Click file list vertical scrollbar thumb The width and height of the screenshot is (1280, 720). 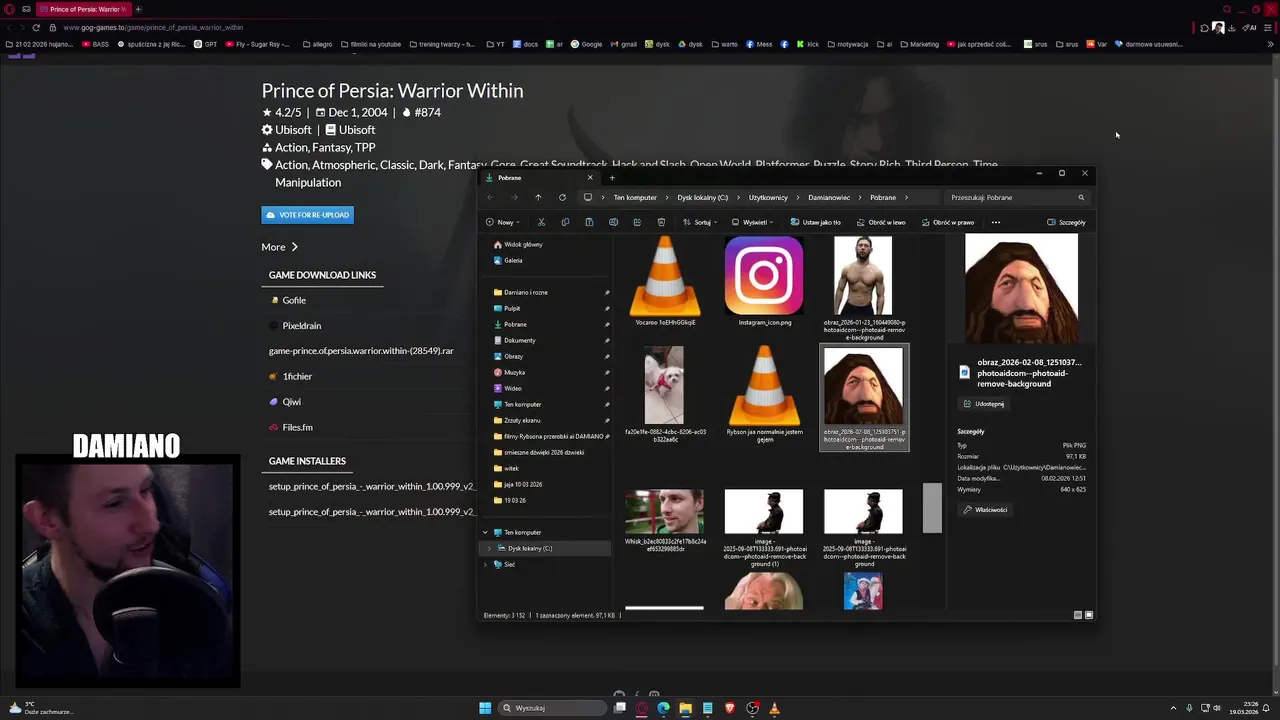tap(932, 508)
